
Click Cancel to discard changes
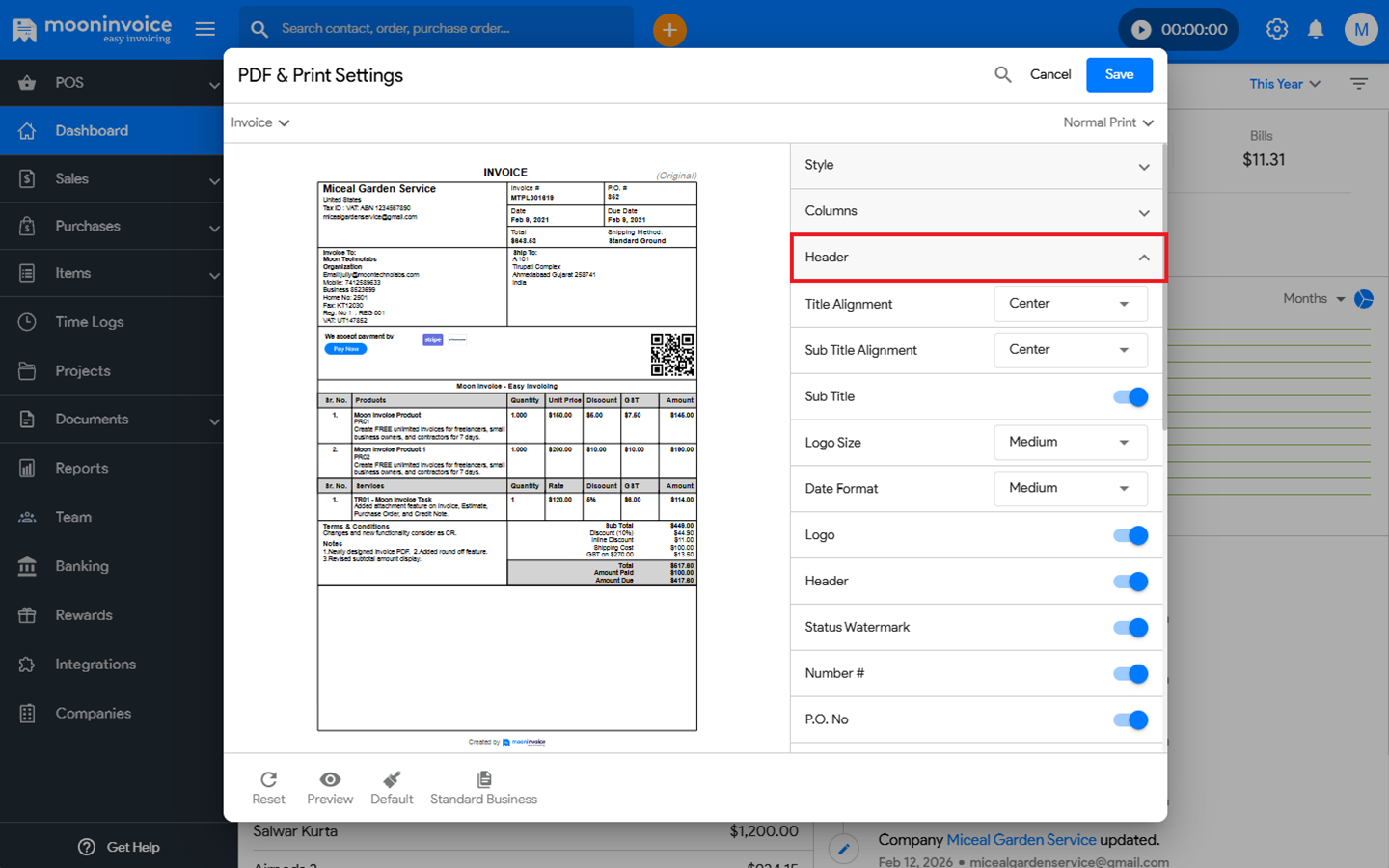1050,74
